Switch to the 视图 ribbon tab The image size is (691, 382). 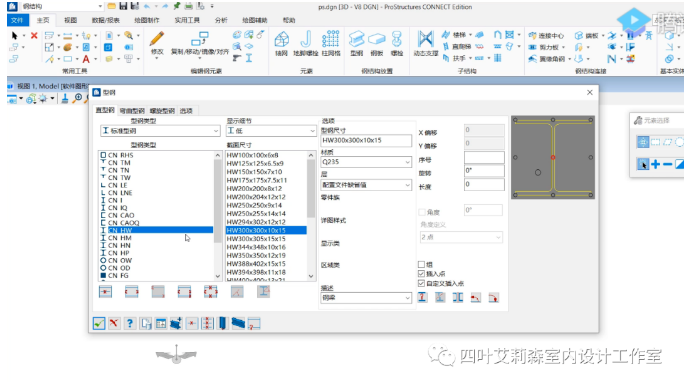(x=70, y=20)
